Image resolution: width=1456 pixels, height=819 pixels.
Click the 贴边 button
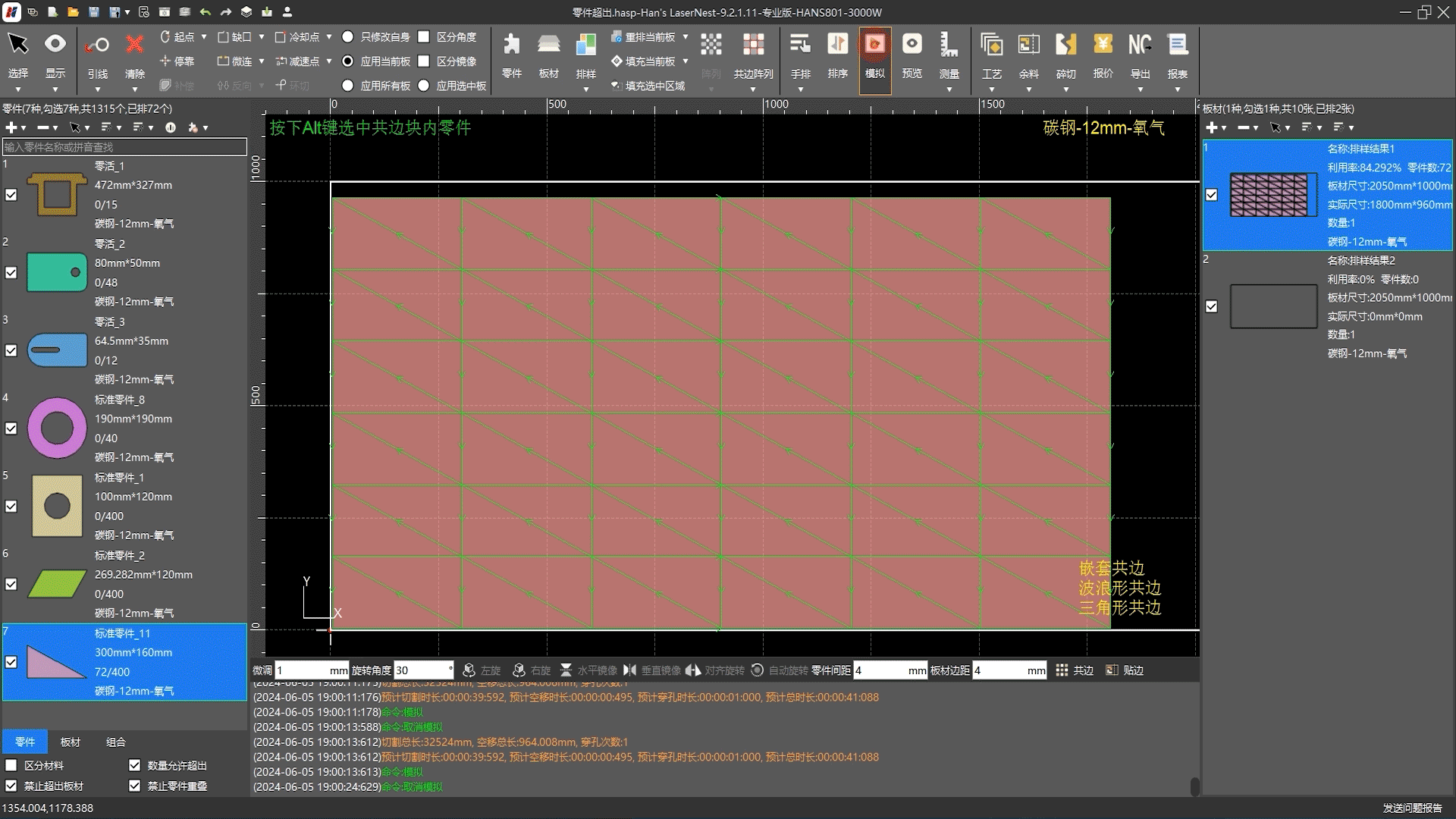click(x=1125, y=670)
